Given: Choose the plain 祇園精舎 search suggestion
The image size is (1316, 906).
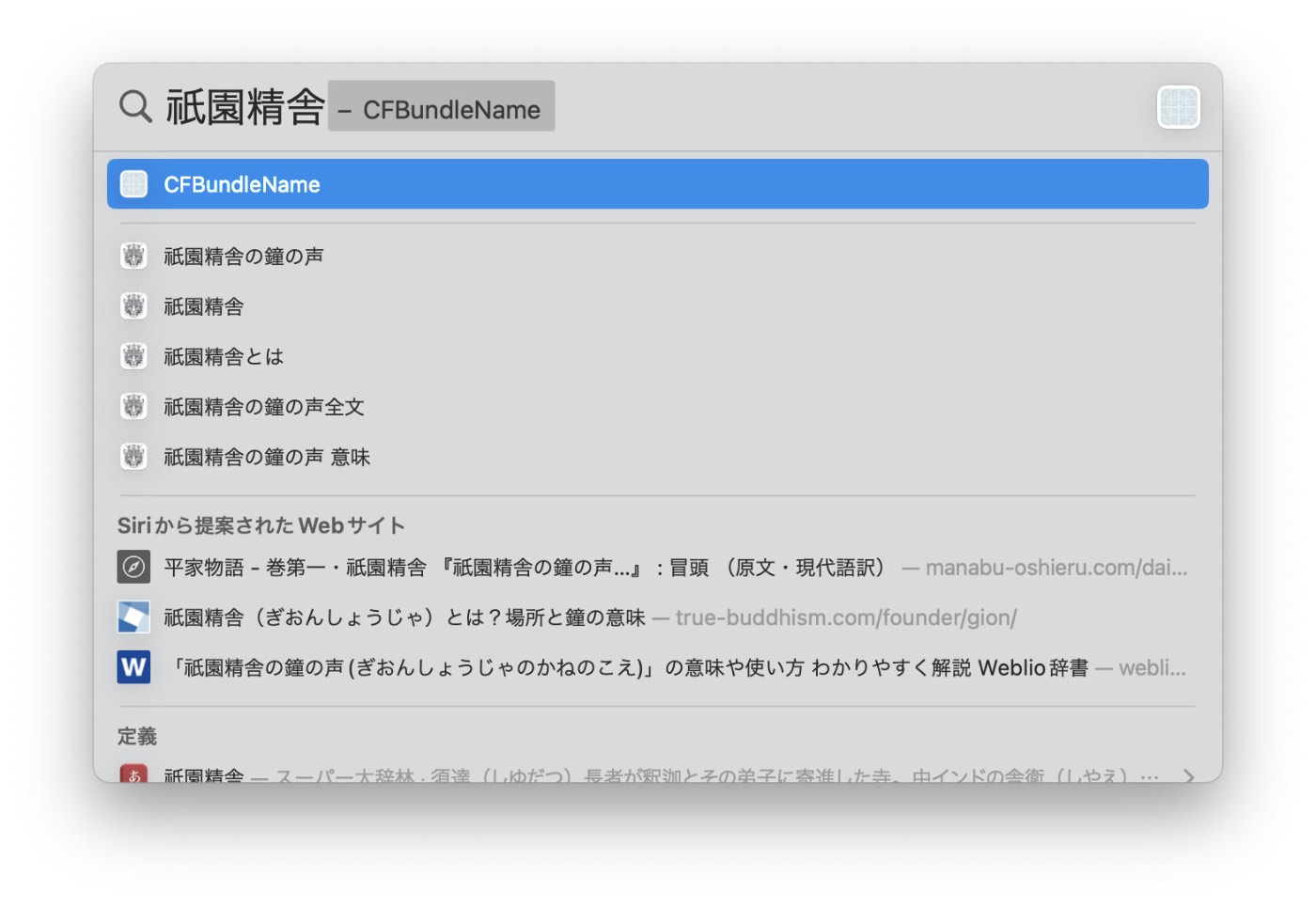Looking at the screenshot, I should 658,306.
